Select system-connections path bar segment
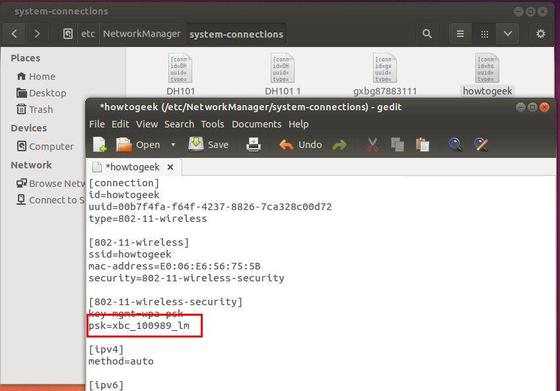The width and height of the screenshot is (560, 391). [236, 34]
